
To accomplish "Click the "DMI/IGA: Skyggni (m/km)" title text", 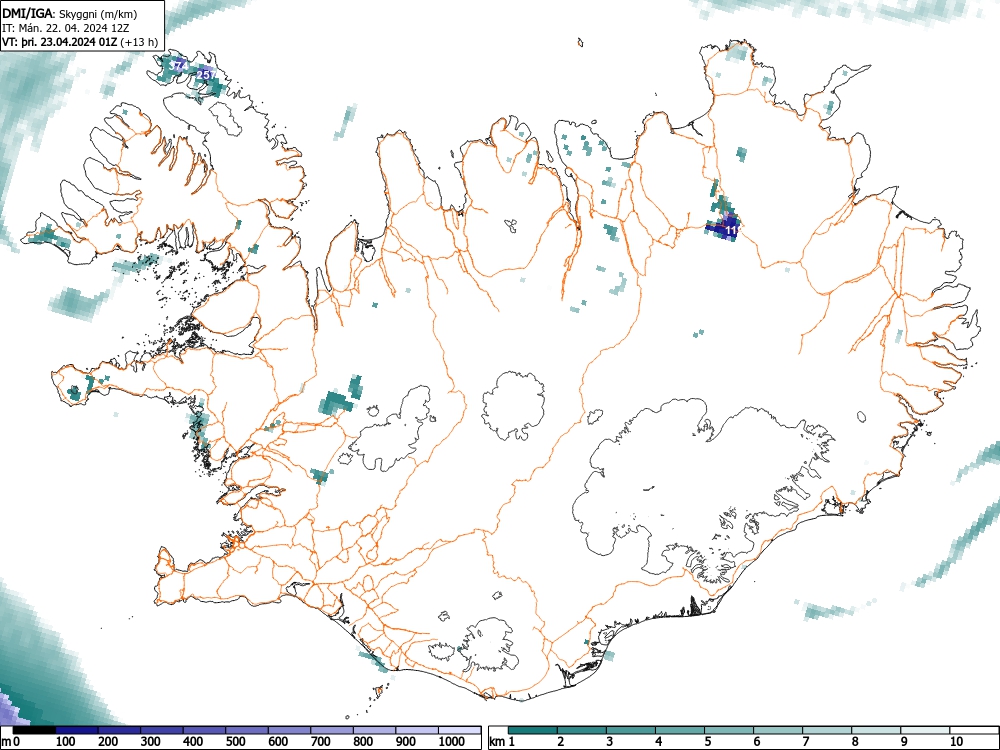I will 70,13.
